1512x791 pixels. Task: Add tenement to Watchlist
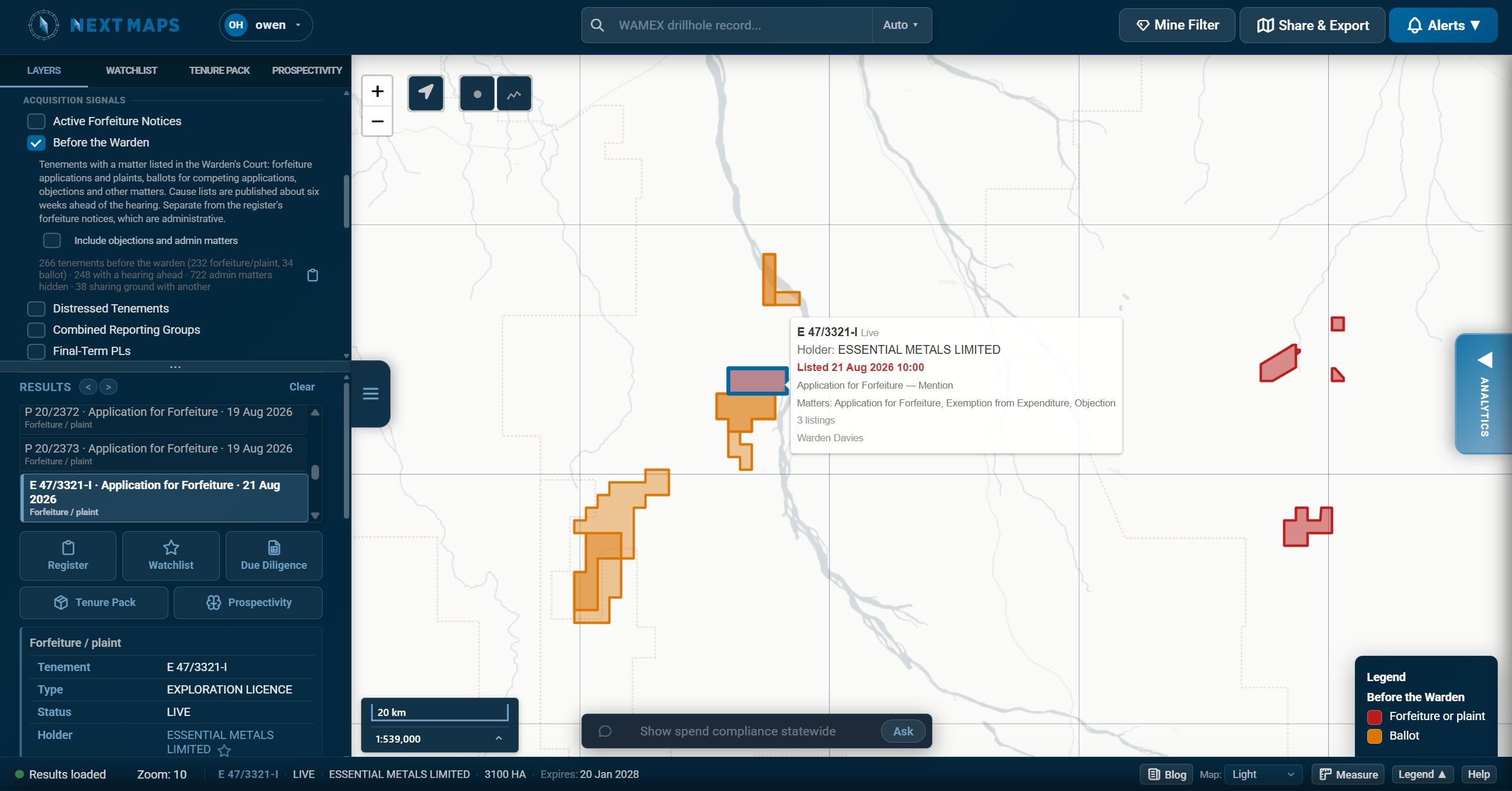pos(171,555)
